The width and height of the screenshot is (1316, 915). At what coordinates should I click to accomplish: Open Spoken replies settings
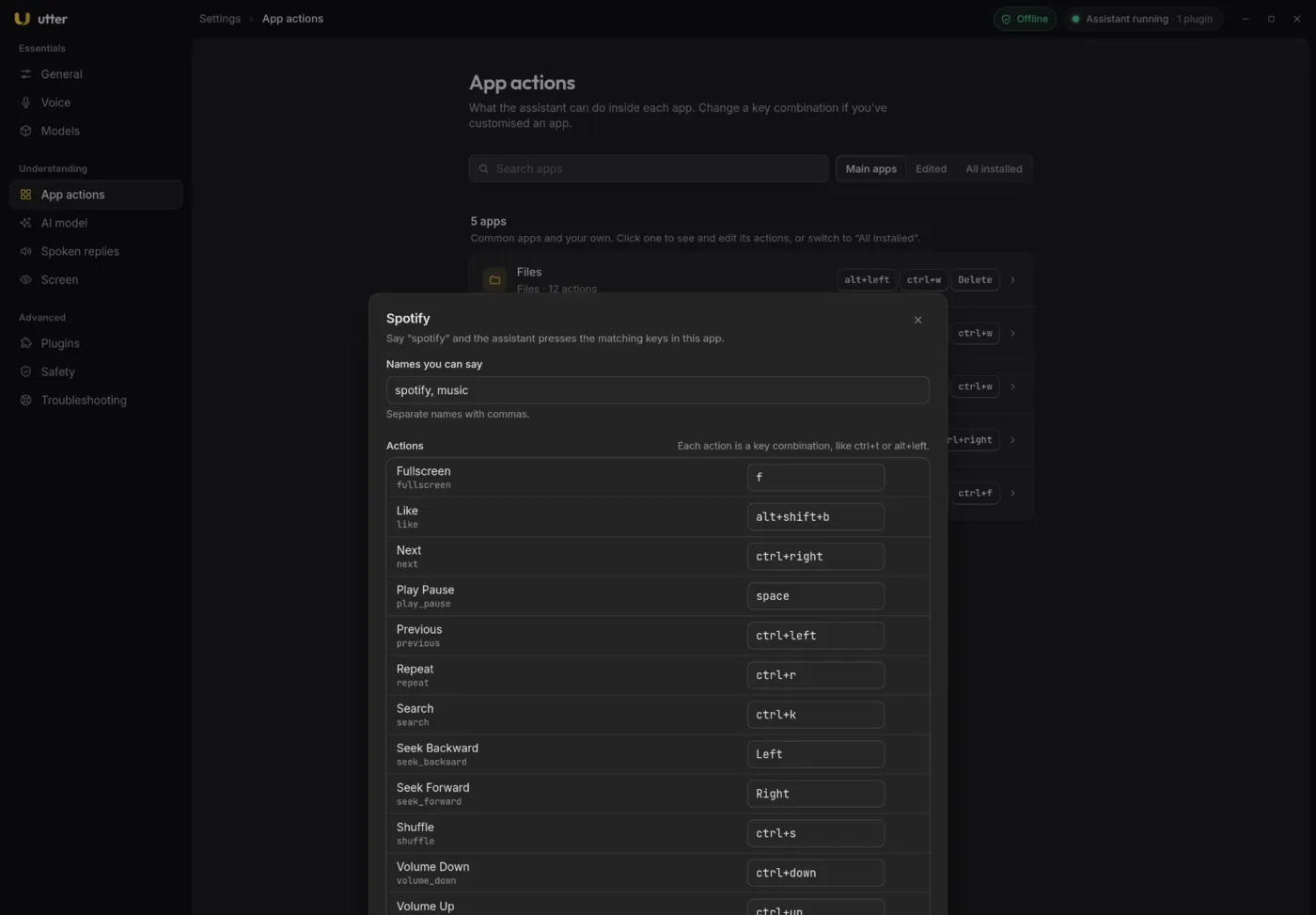coord(96,251)
